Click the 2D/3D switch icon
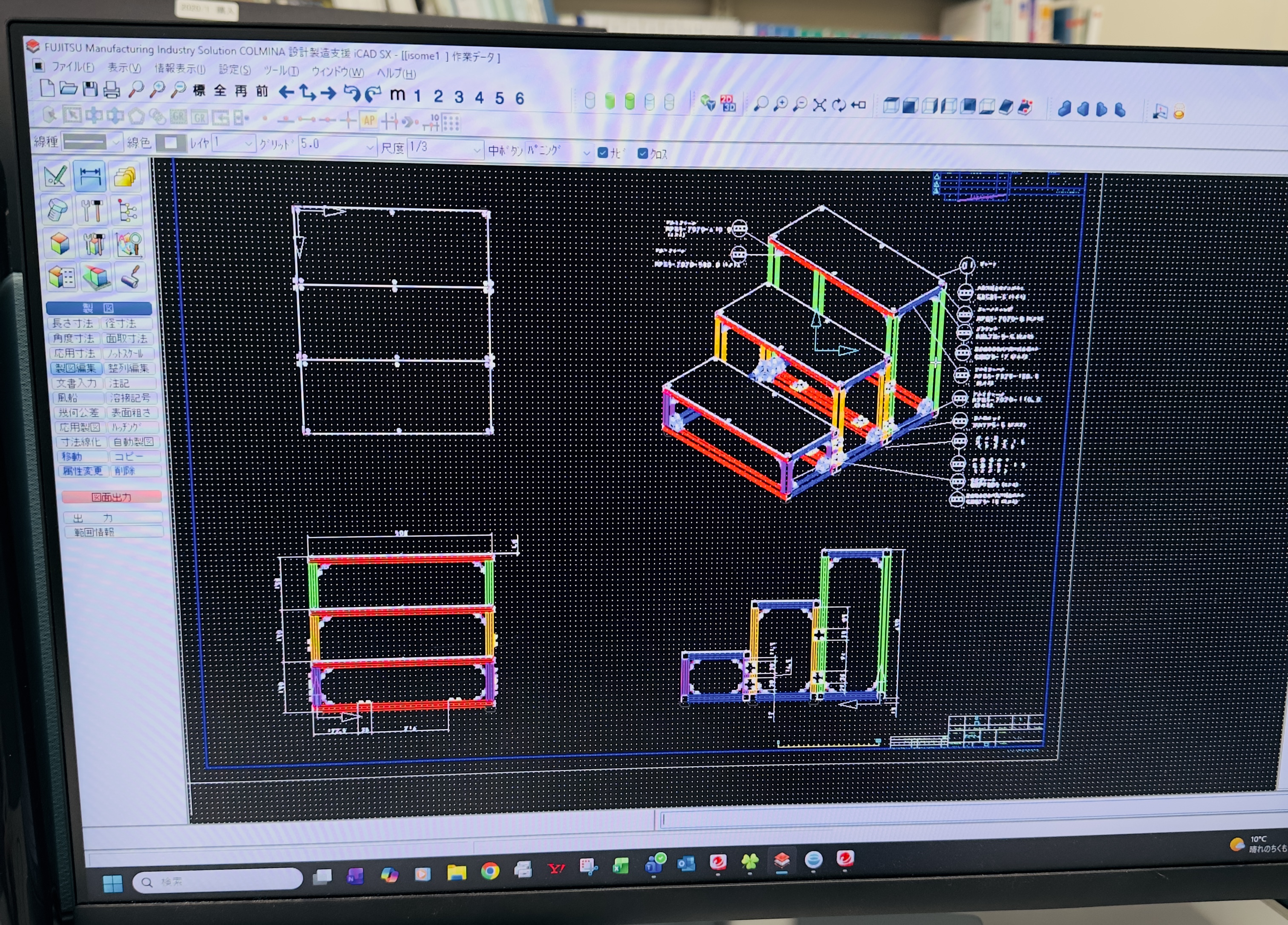This screenshot has width=1288, height=925. point(727,103)
